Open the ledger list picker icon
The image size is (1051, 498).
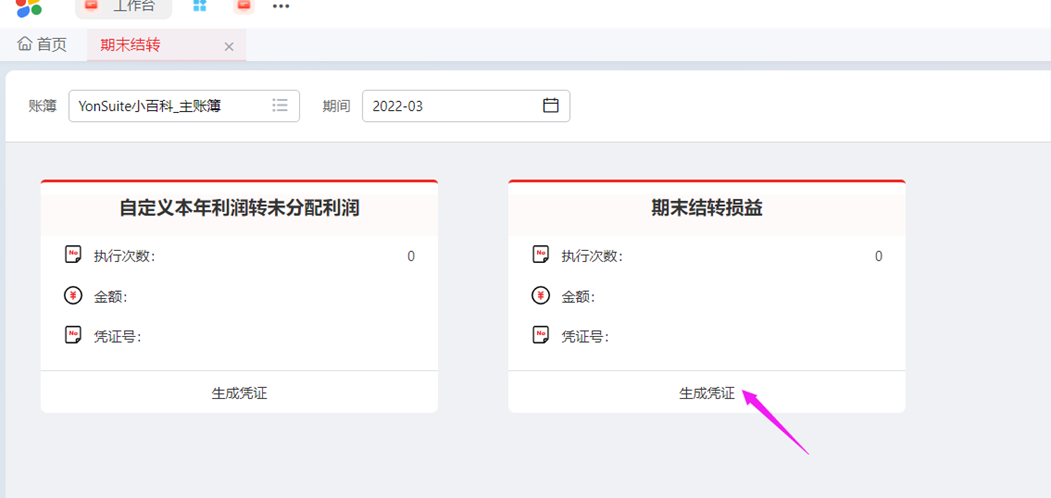[x=280, y=105]
